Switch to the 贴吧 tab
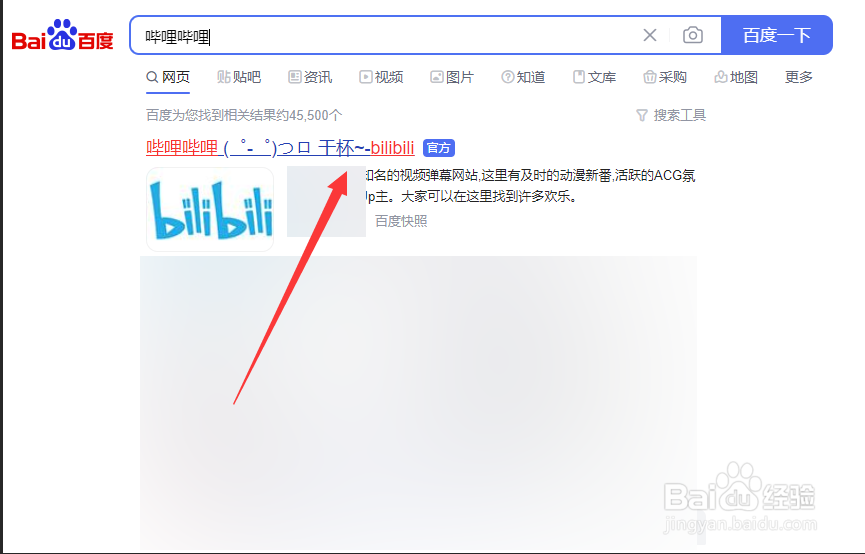The width and height of the screenshot is (865, 554). click(x=239, y=77)
